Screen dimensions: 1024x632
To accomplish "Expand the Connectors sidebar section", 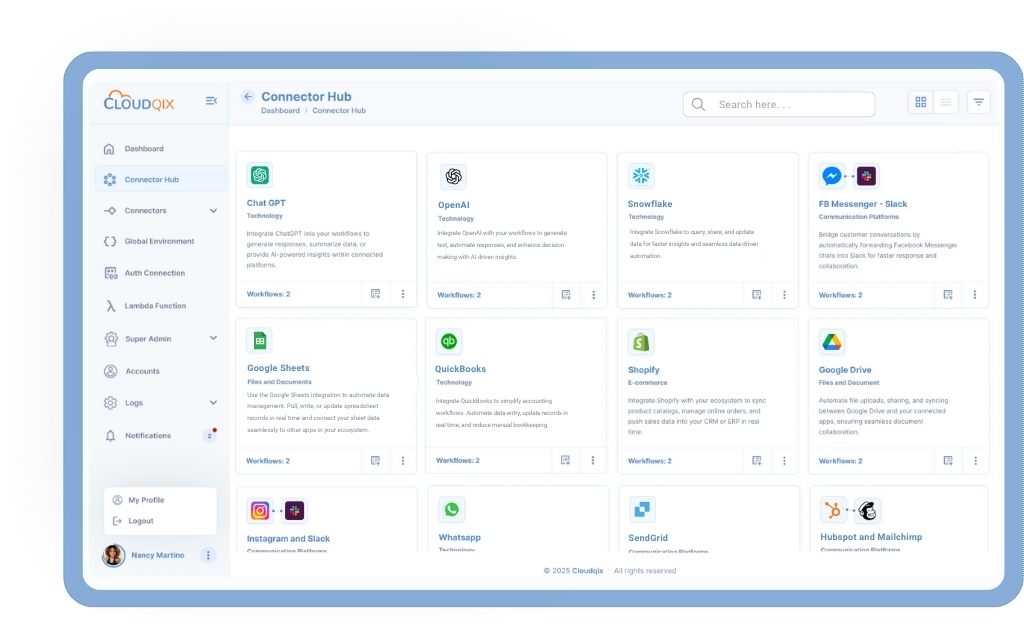I will (213, 211).
